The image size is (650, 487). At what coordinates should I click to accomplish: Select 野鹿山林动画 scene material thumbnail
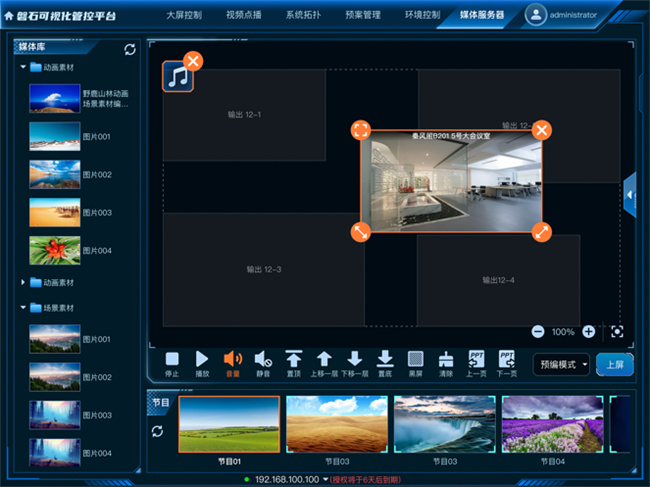55,99
